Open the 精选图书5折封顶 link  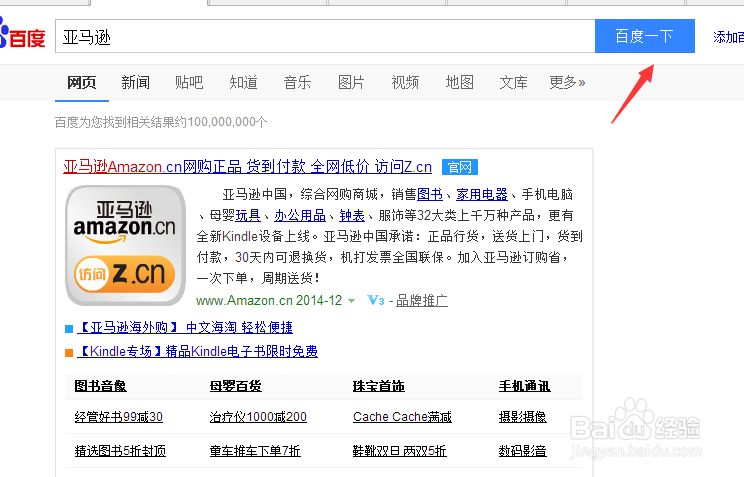pos(120,451)
